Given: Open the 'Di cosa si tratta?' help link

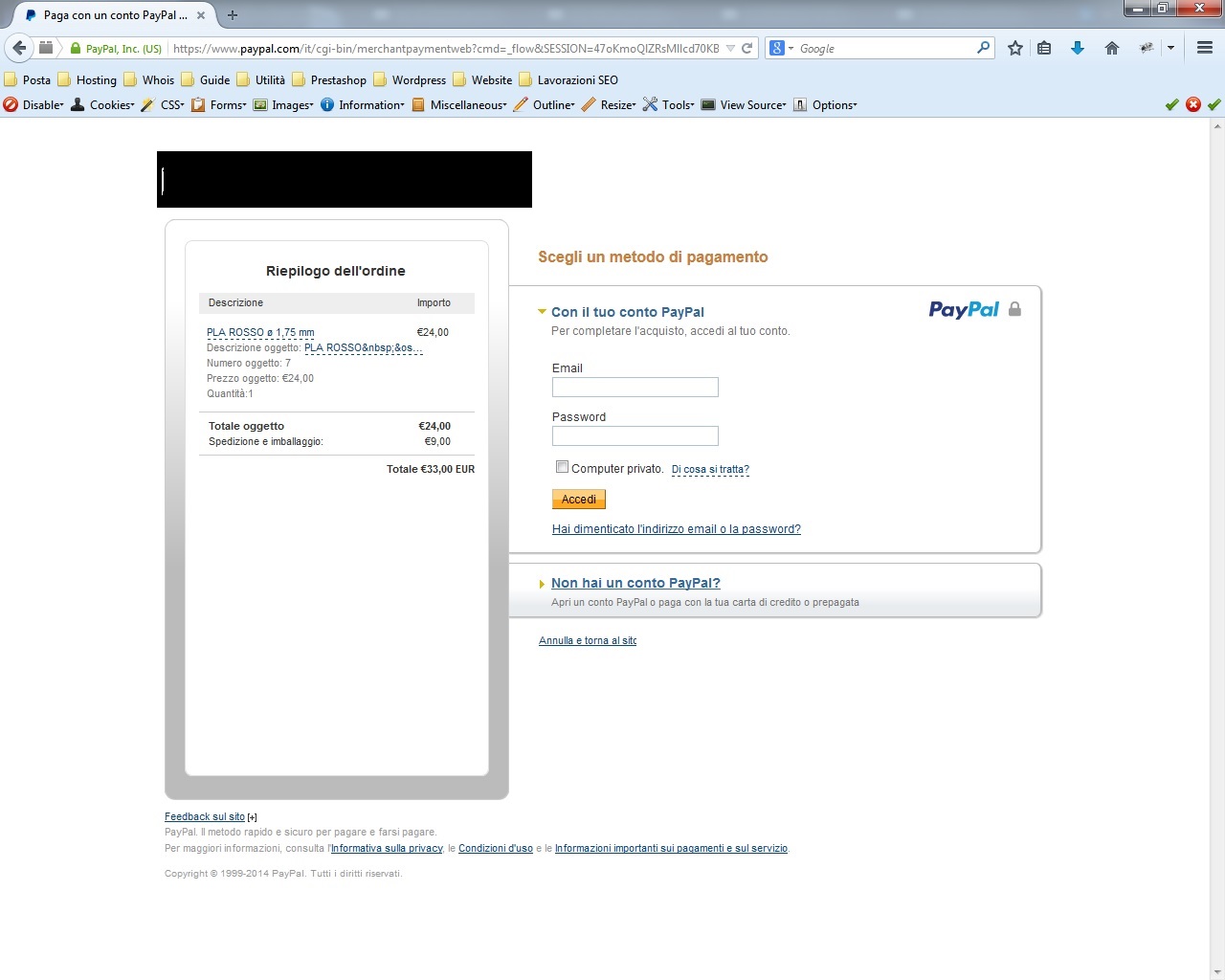Looking at the screenshot, I should (x=710, y=470).
